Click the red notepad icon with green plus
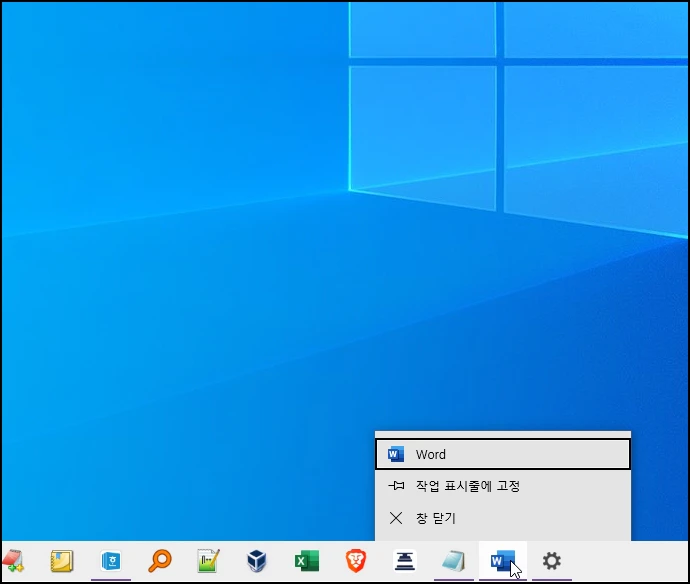690x584 pixels. click(x=13, y=561)
